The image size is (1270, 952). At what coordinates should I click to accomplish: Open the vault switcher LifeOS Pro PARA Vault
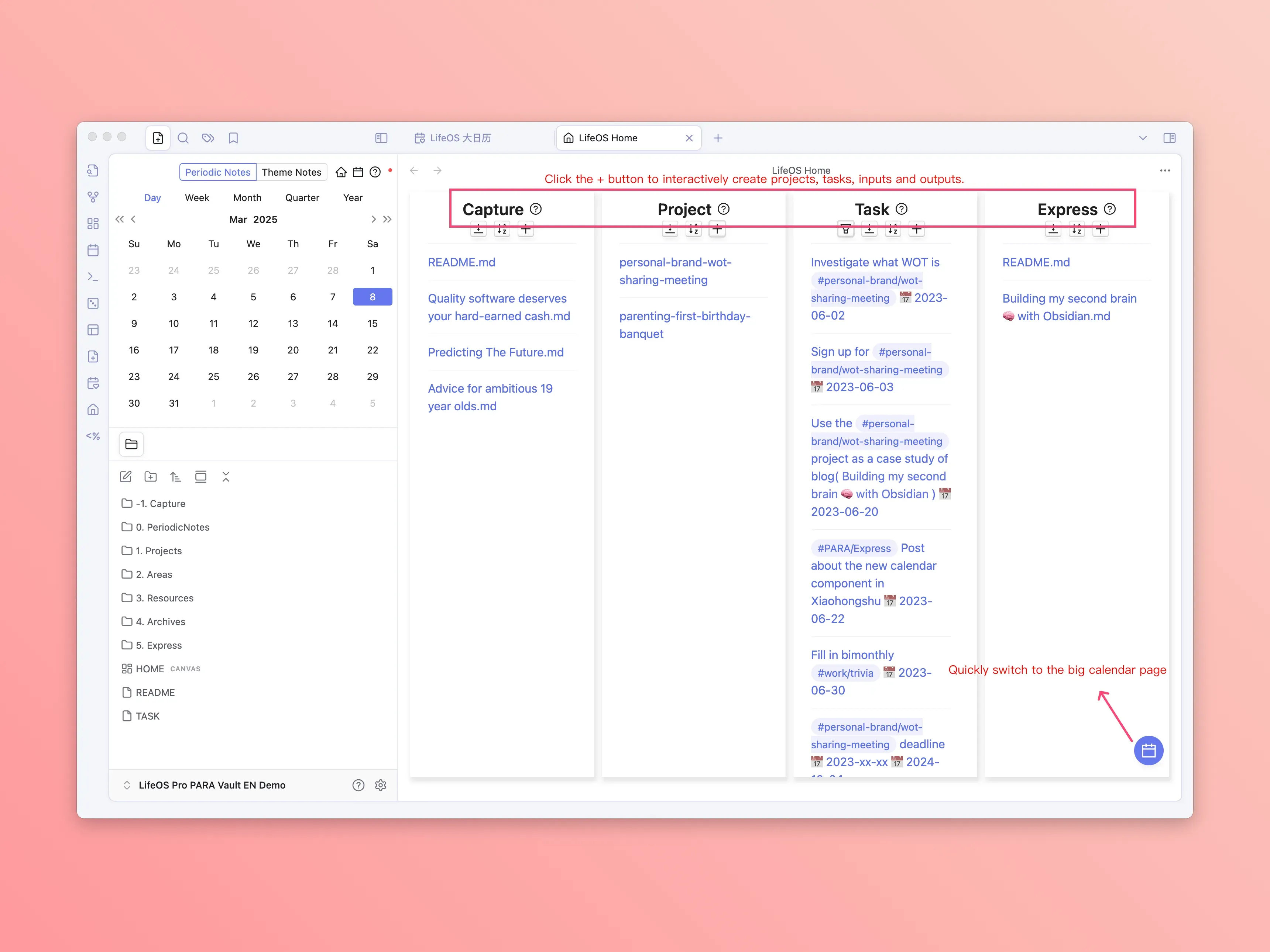click(211, 785)
